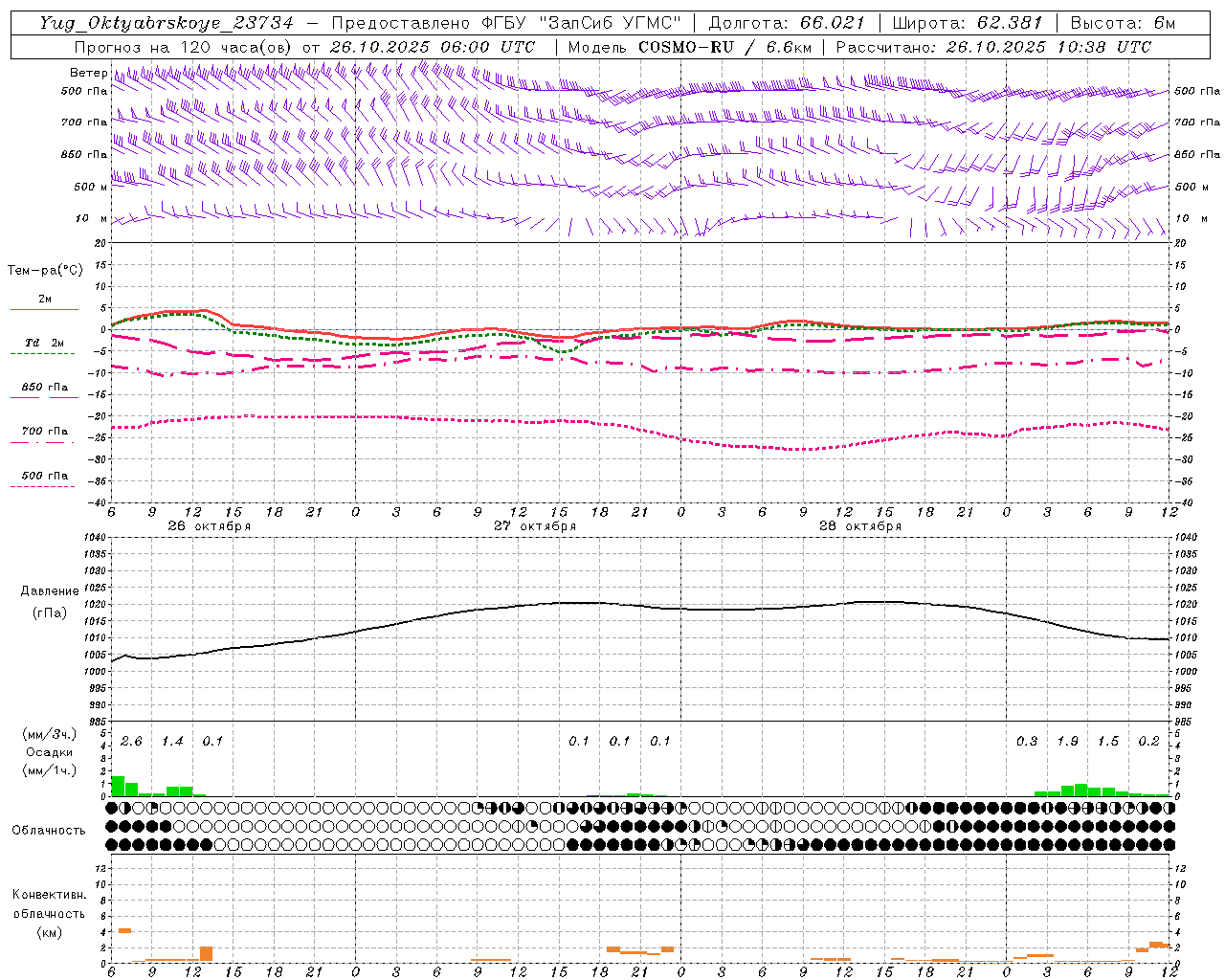Click the 10 м wind level label on left
The height and width of the screenshot is (980, 1225).
tap(91, 218)
